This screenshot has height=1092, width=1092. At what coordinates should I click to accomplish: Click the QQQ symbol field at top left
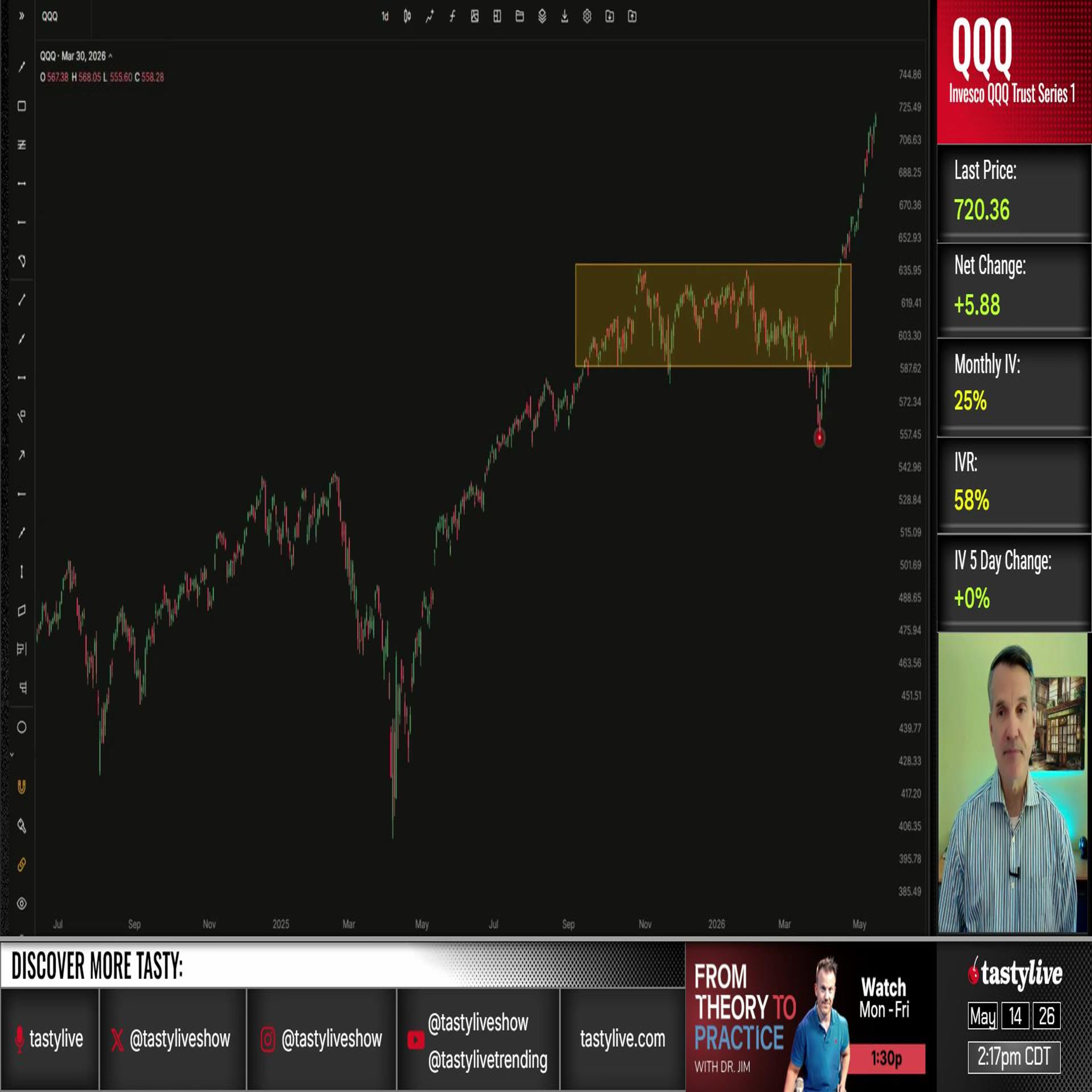point(63,16)
